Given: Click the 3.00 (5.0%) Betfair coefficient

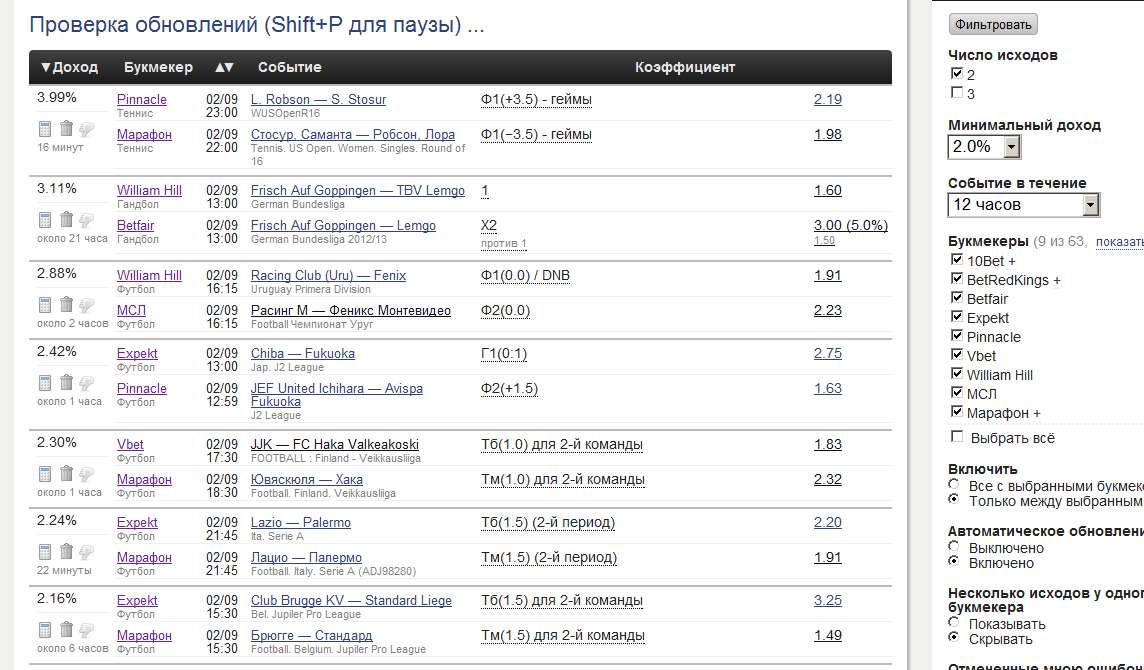Looking at the screenshot, I should click(851, 226).
